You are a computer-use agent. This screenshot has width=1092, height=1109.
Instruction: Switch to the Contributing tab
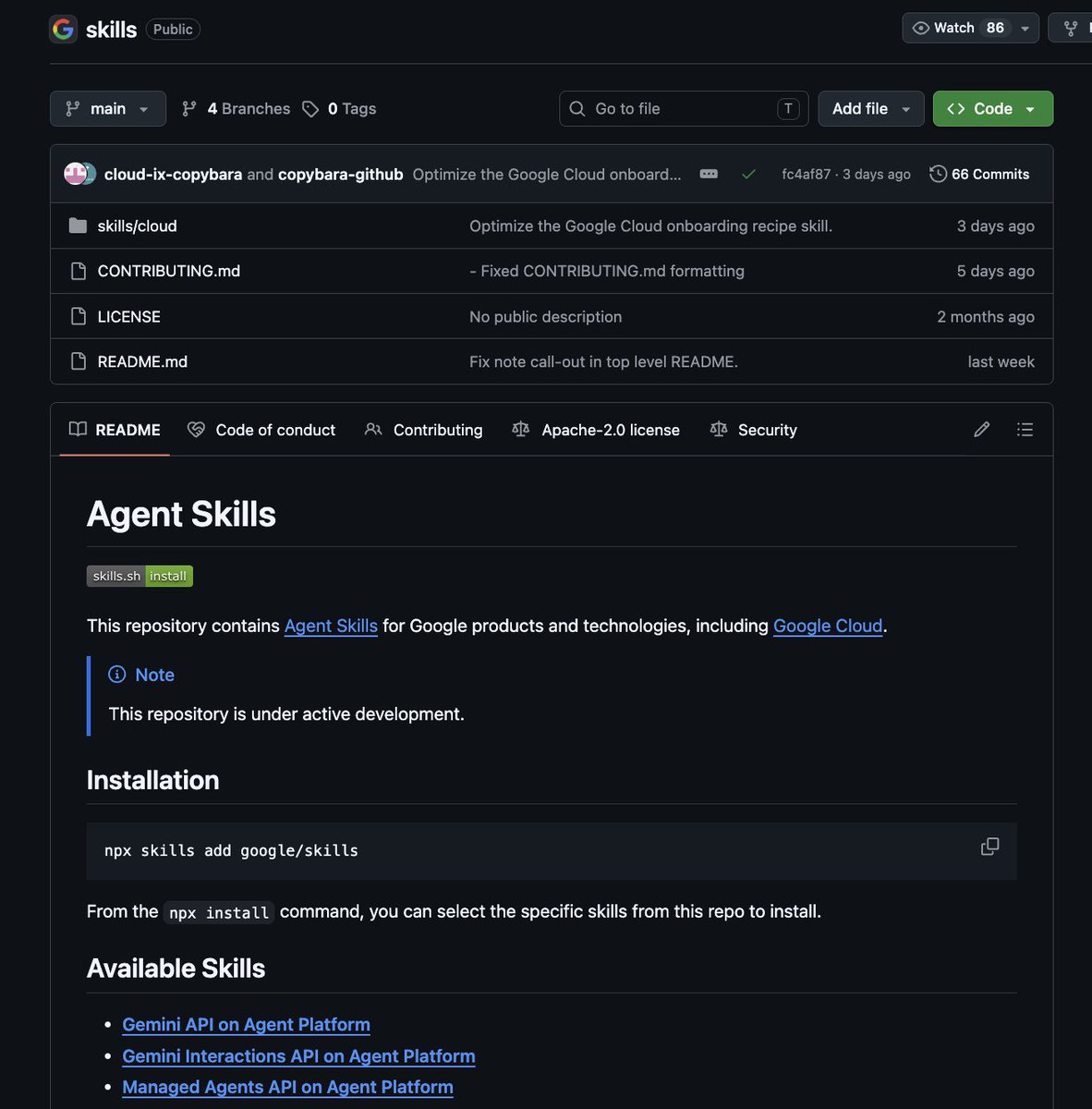coord(424,430)
